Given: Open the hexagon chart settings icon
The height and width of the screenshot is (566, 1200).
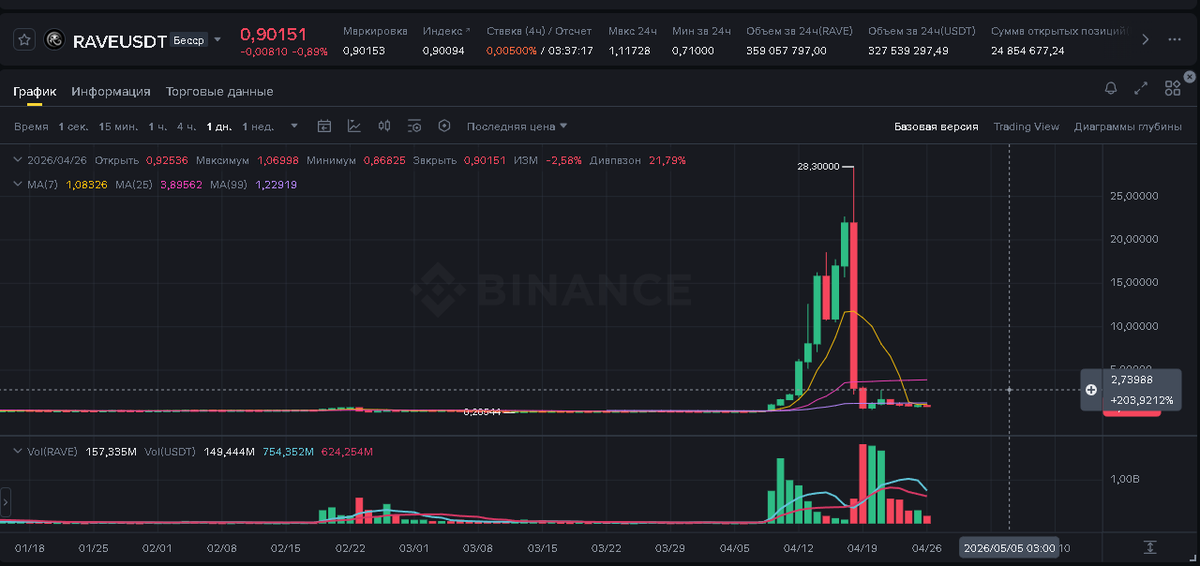Looking at the screenshot, I should tap(445, 126).
